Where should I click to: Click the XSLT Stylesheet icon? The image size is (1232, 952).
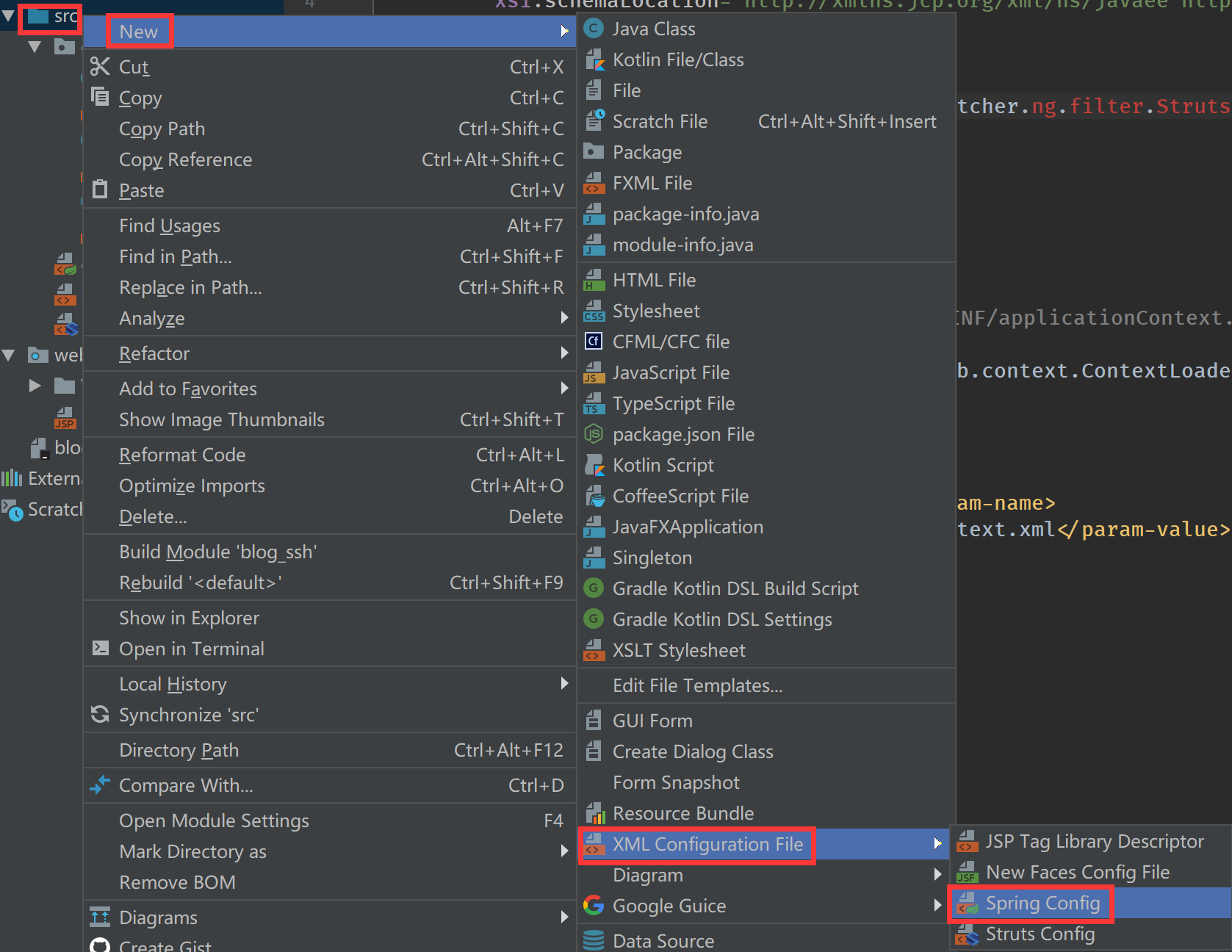(594, 650)
